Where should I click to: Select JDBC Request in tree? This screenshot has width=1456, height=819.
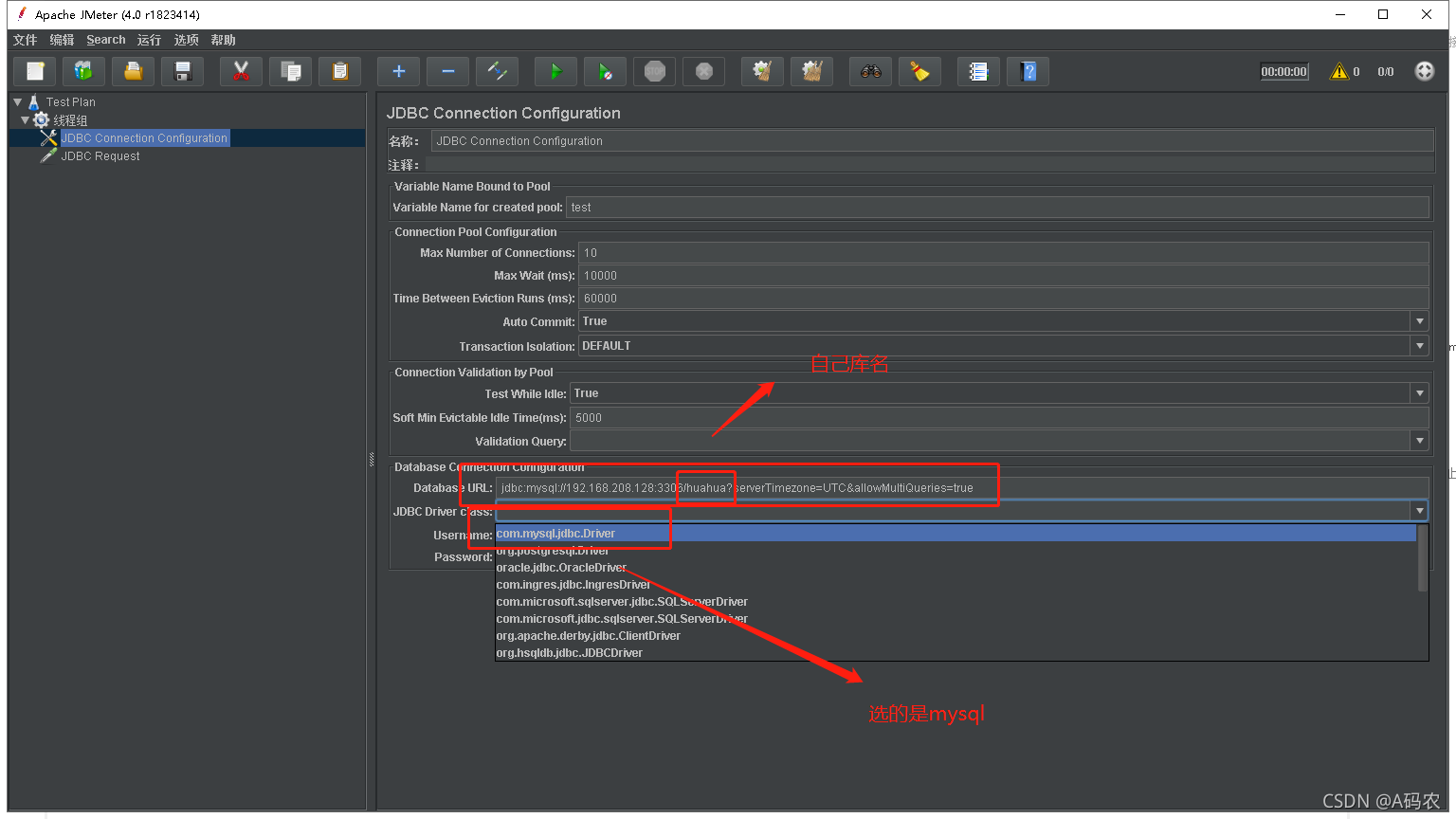(100, 156)
